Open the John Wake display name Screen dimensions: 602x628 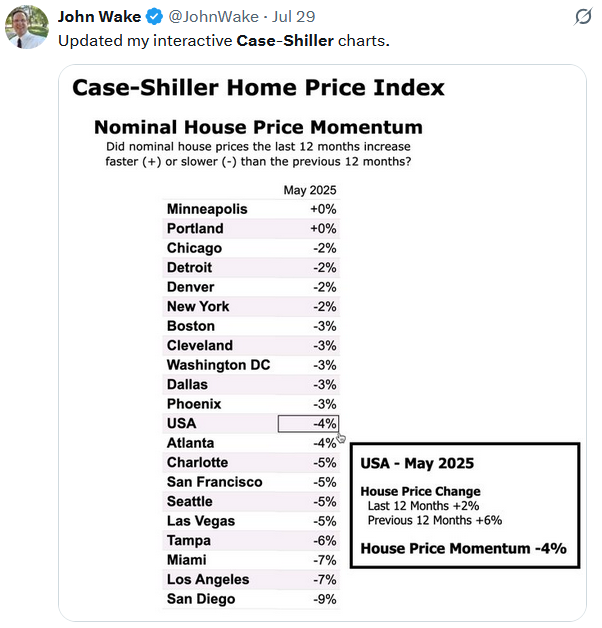[100, 17]
